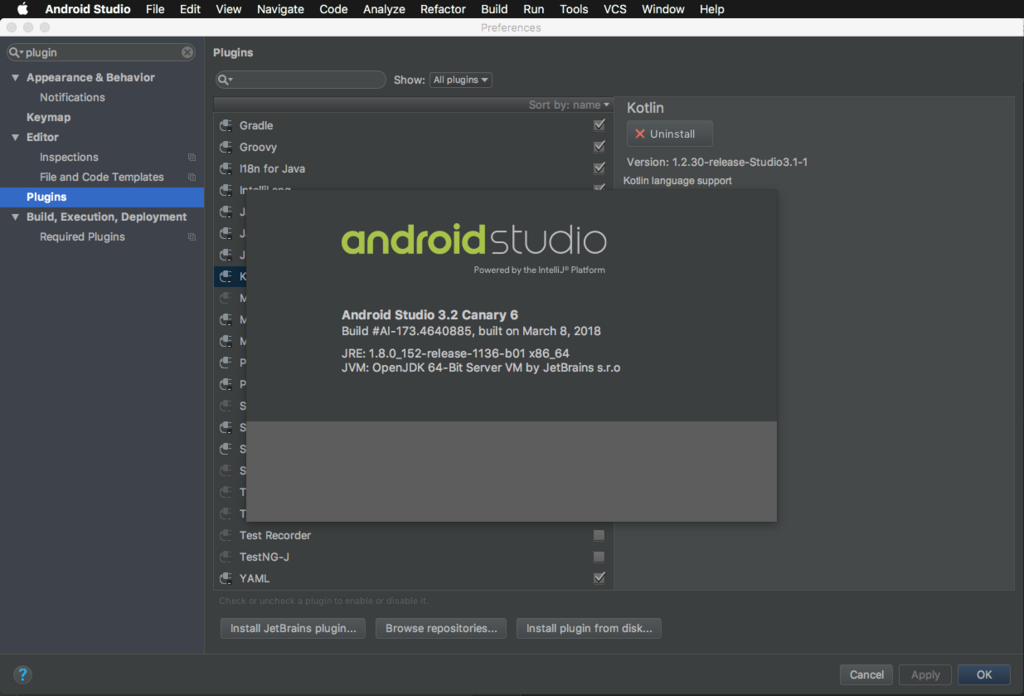
Task: Click the magnifier icon in sidebar search
Action: [16, 52]
